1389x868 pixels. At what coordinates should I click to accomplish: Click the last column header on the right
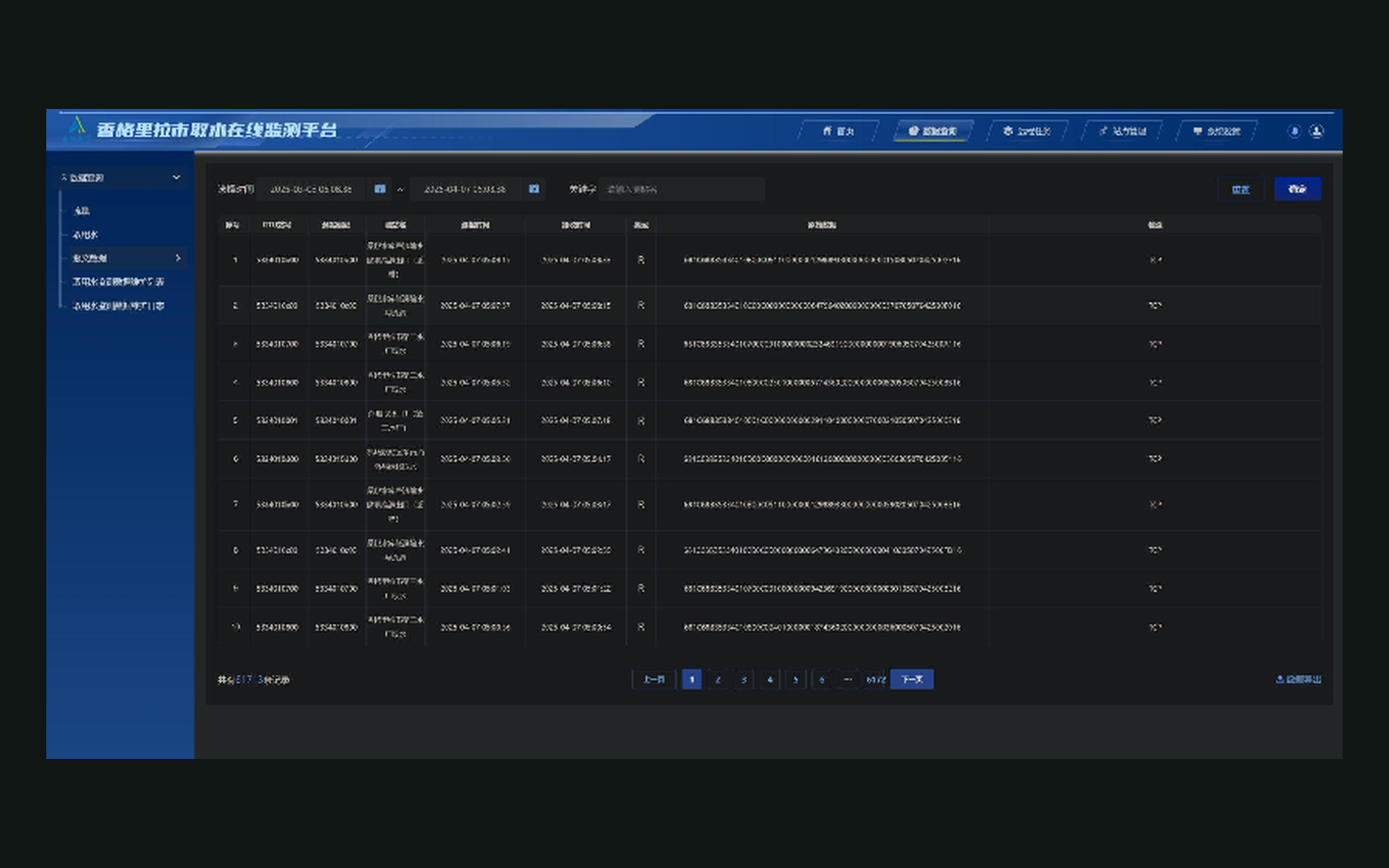point(1155,225)
